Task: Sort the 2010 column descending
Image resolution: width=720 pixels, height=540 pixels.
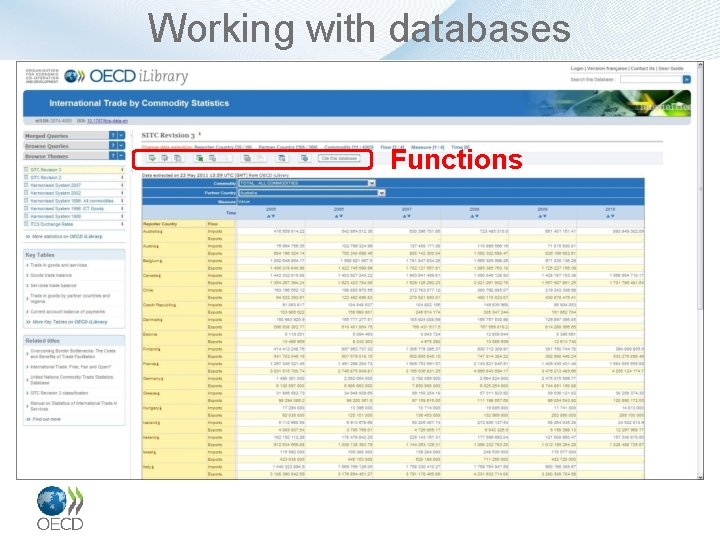Action: click(613, 216)
